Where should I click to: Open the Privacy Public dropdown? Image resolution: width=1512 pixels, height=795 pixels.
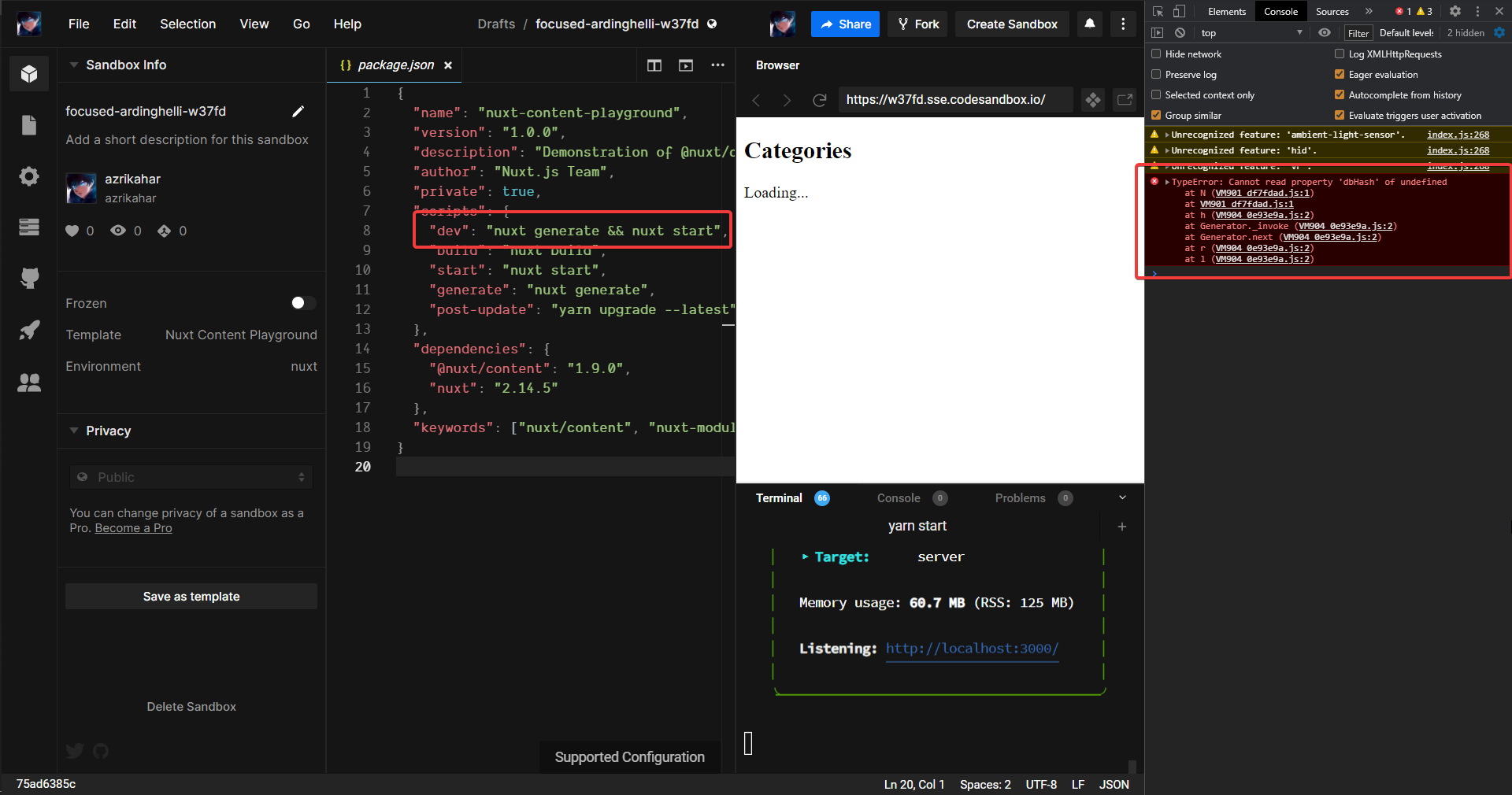191,477
